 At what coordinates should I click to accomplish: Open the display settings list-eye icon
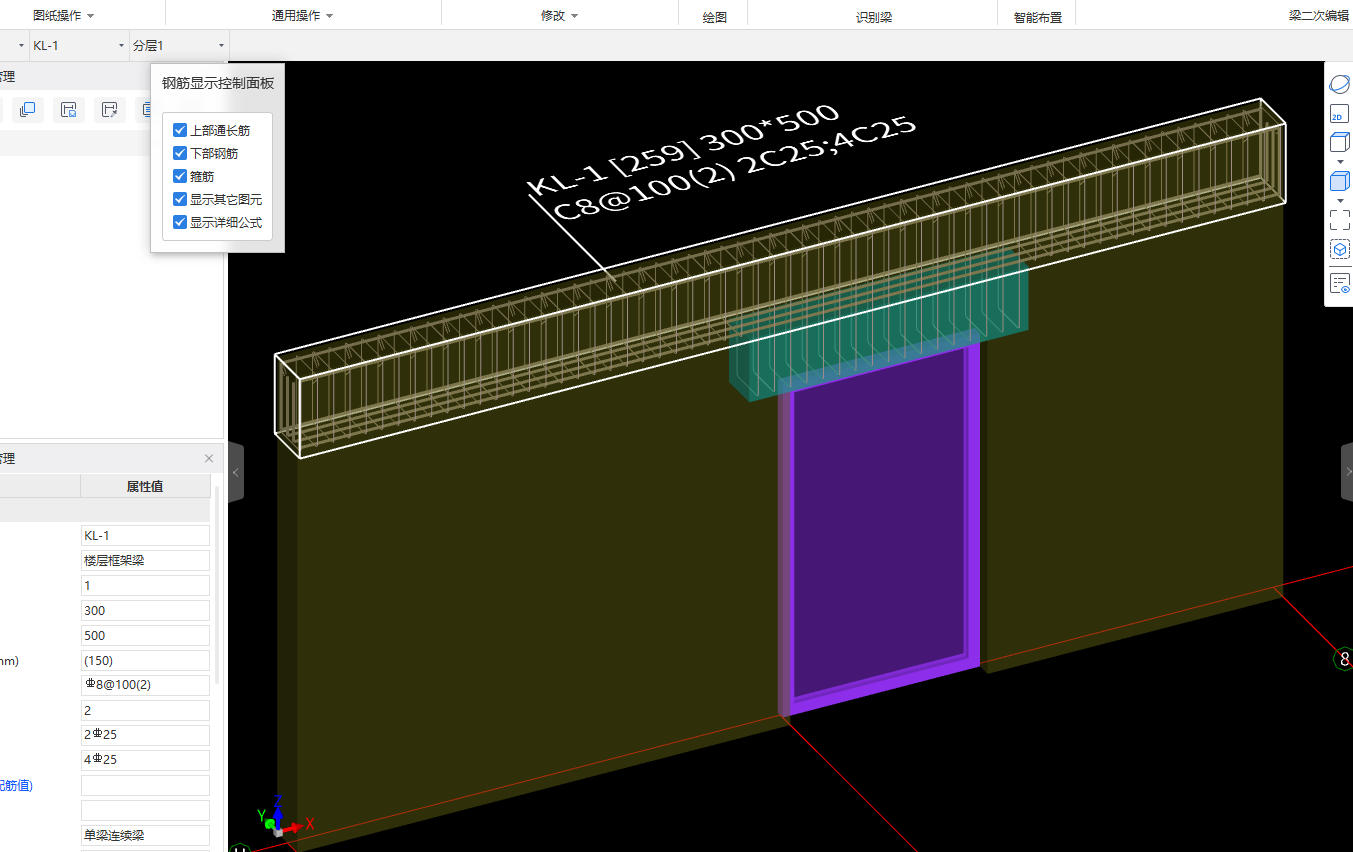pos(1339,284)
